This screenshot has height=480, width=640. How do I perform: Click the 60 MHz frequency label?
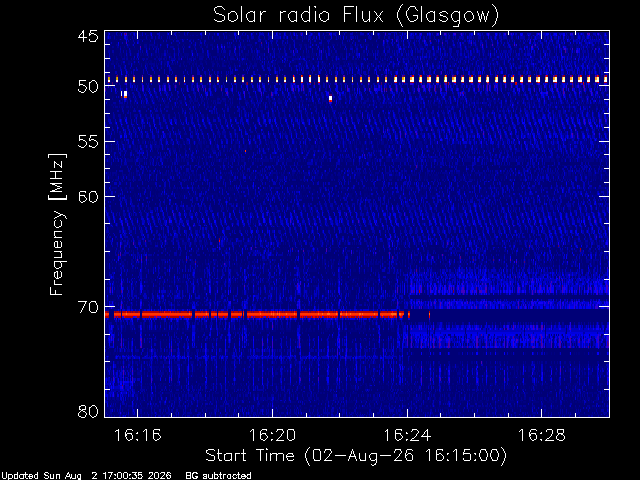[x=88, y=197]
